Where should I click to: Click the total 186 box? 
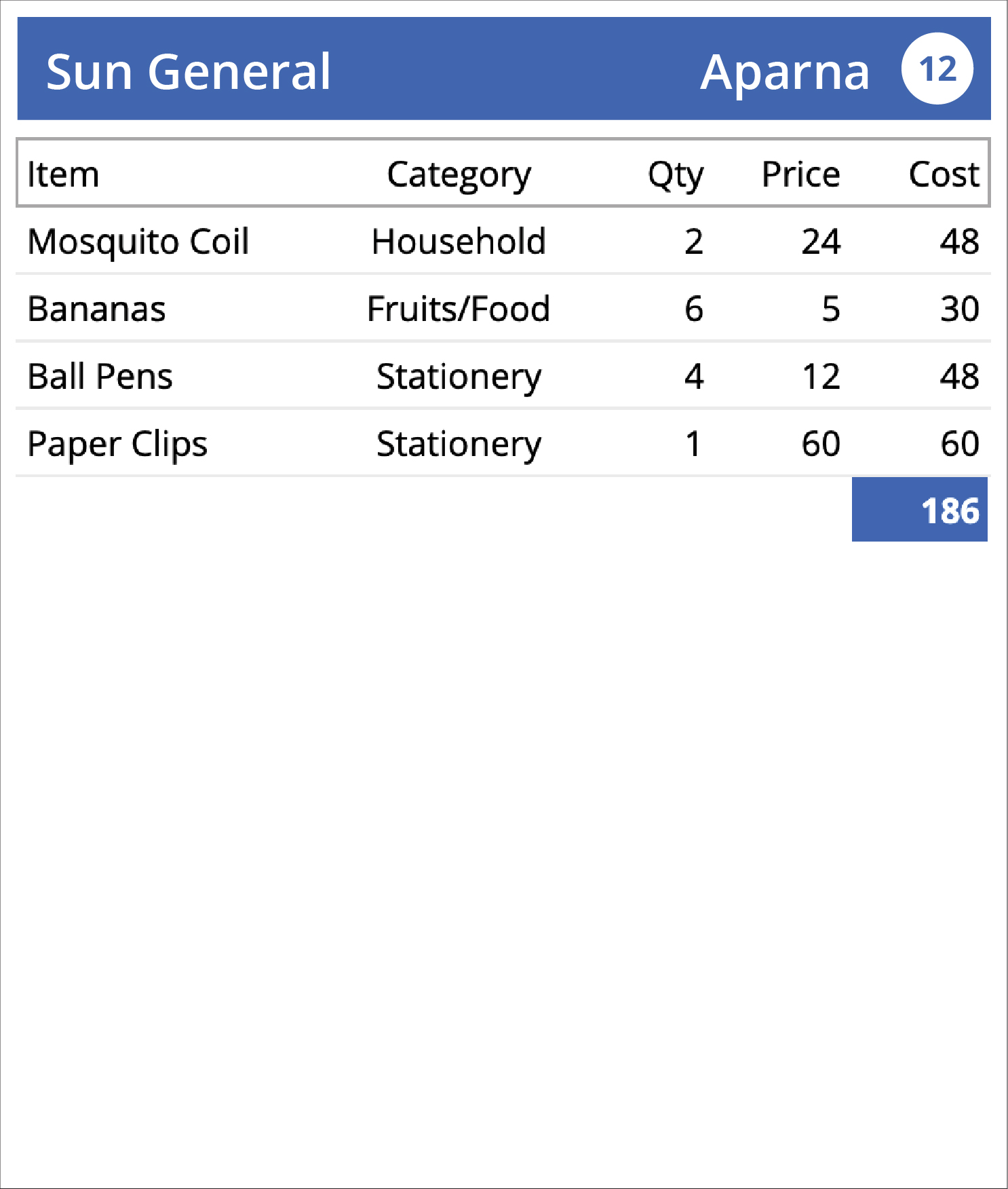919,510
